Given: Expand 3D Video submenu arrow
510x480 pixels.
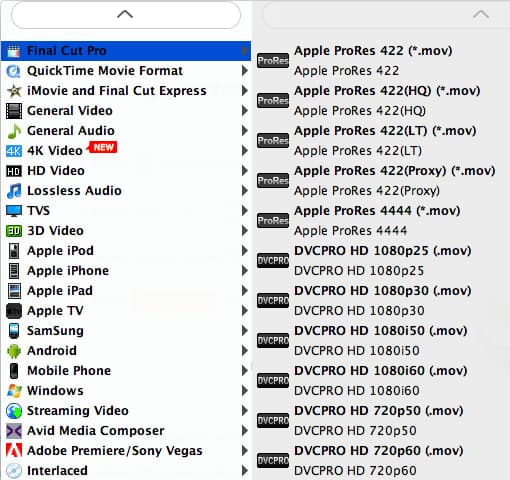Looking at the screenshot, I should tap(245, 231).
